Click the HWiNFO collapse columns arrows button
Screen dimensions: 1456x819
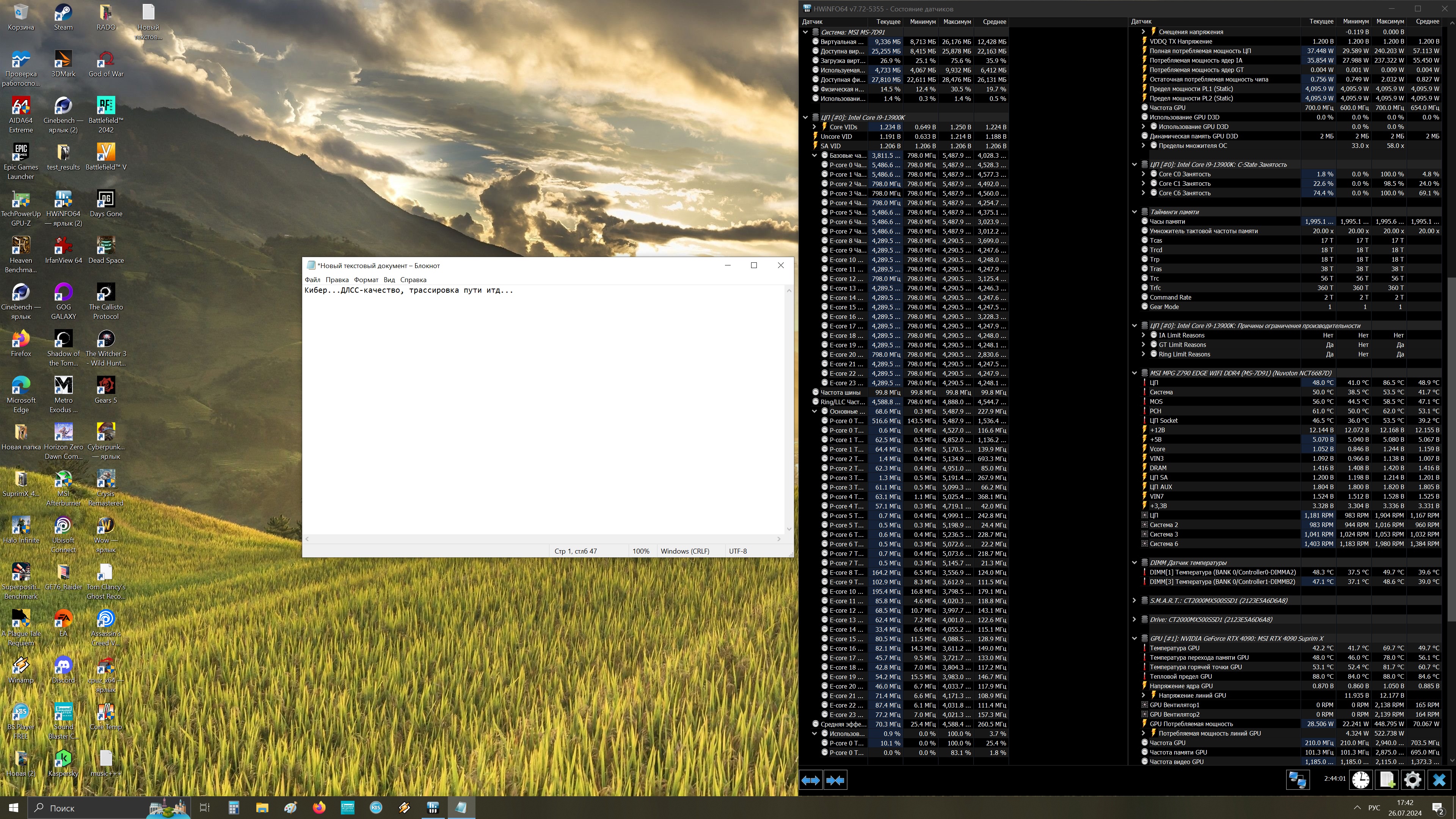pyautogui.click(x=835, y=780)
